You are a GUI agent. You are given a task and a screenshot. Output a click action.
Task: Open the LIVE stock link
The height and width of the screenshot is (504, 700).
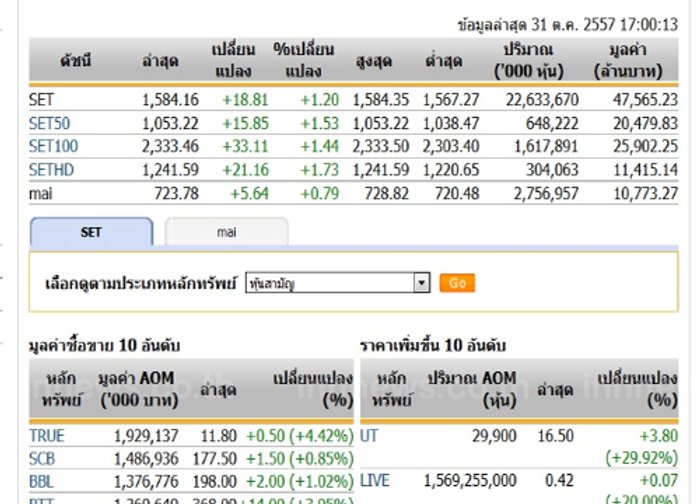(x=375, y=481)
